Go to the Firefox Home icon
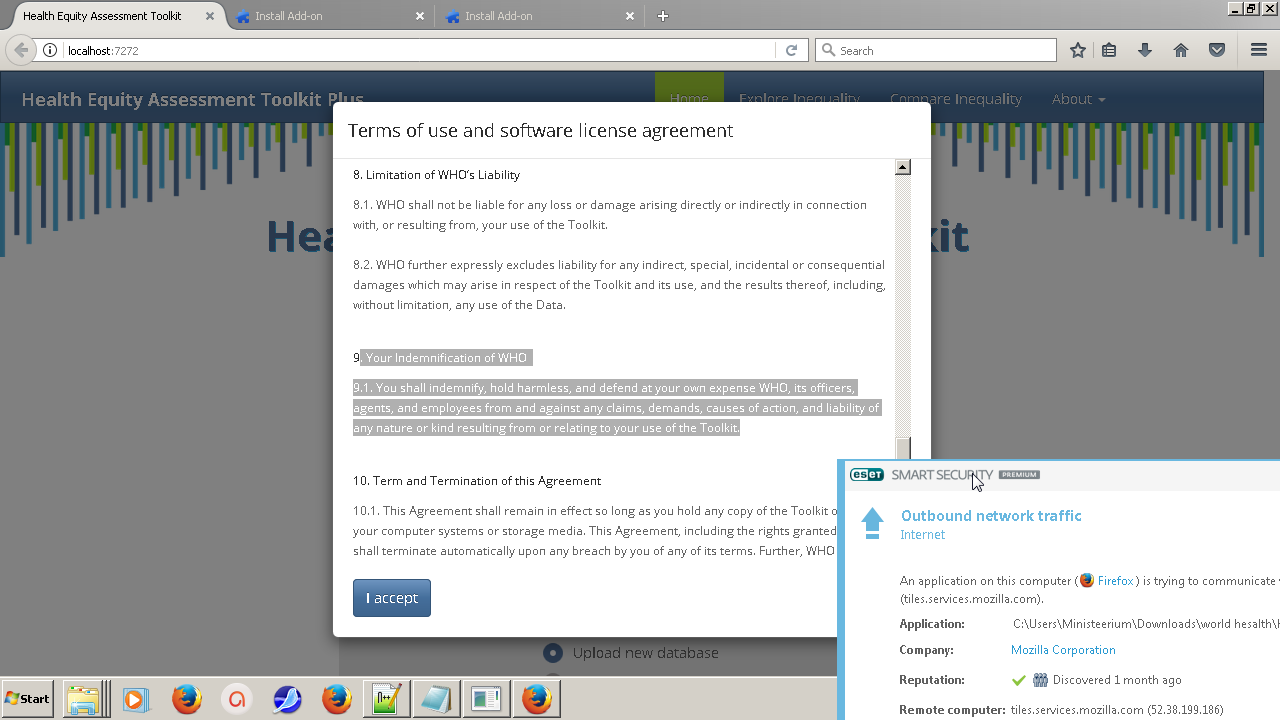The width and height of the screenshot is (1280, 720). click(1181, 50)
